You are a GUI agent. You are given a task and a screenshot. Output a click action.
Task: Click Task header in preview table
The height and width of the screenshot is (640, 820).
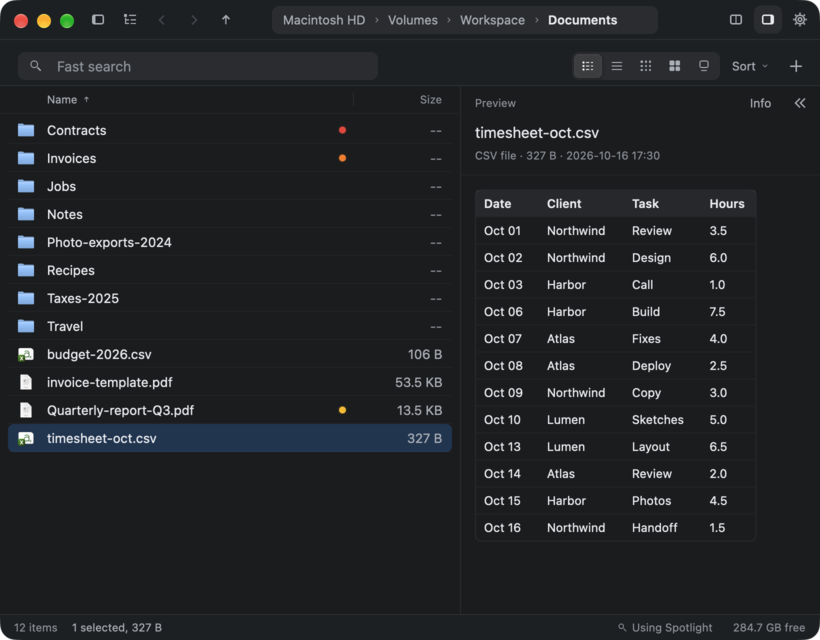coord(645,203)
